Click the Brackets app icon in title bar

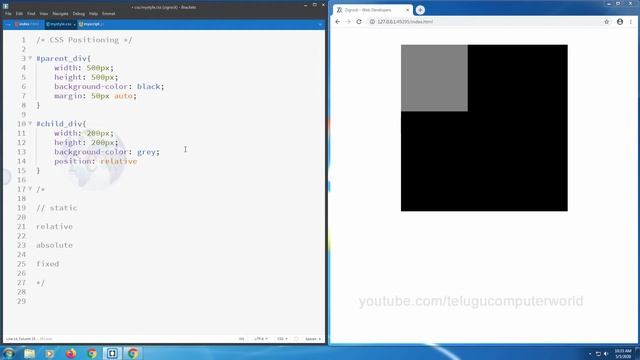[x=6, y=6]
